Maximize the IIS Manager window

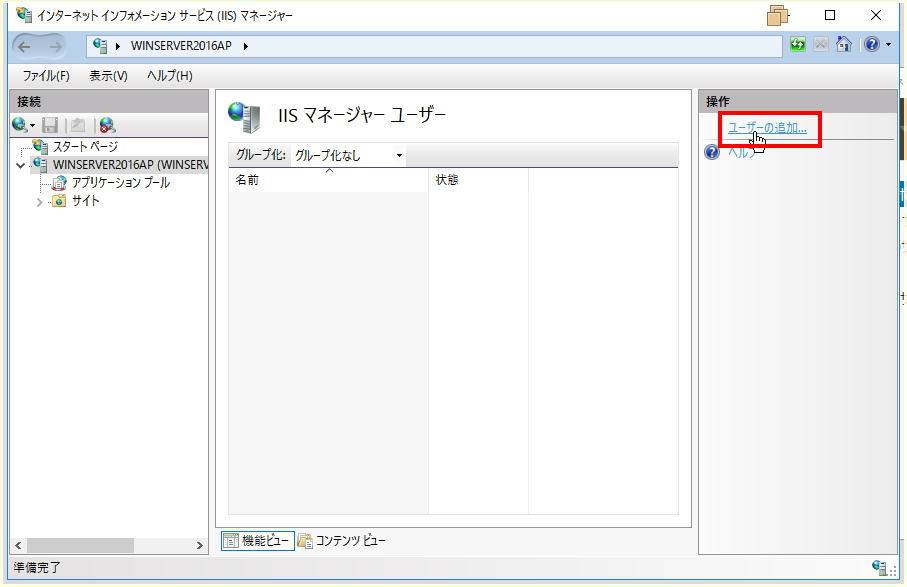click(x=830, y=15)
